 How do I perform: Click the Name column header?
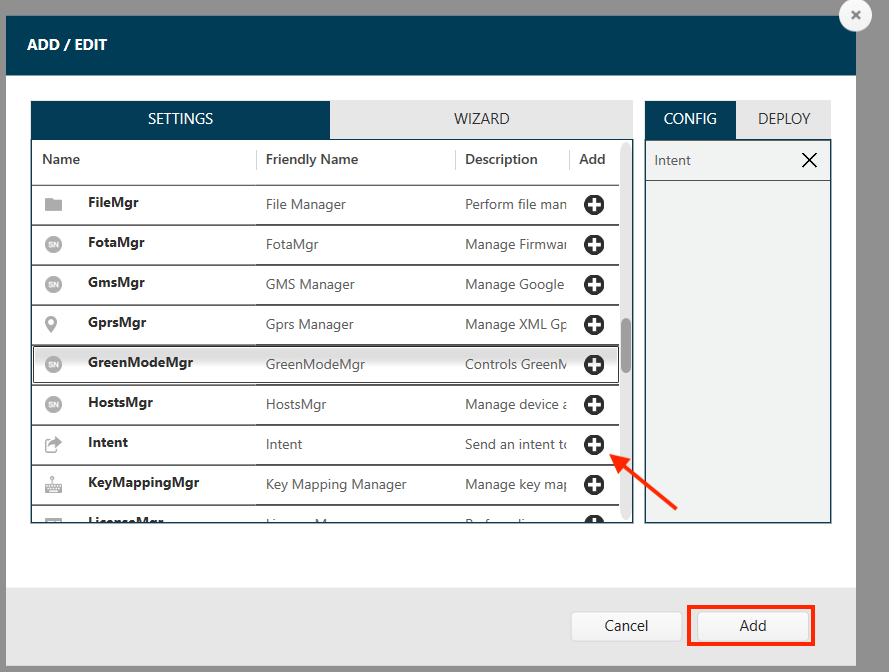click(x=61, y=159)
